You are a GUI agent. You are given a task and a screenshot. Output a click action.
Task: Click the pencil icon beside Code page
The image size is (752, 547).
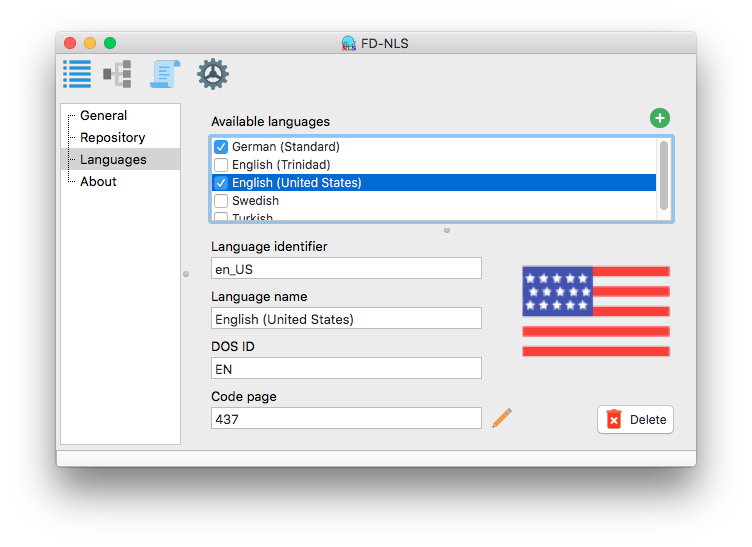(502, 418)
